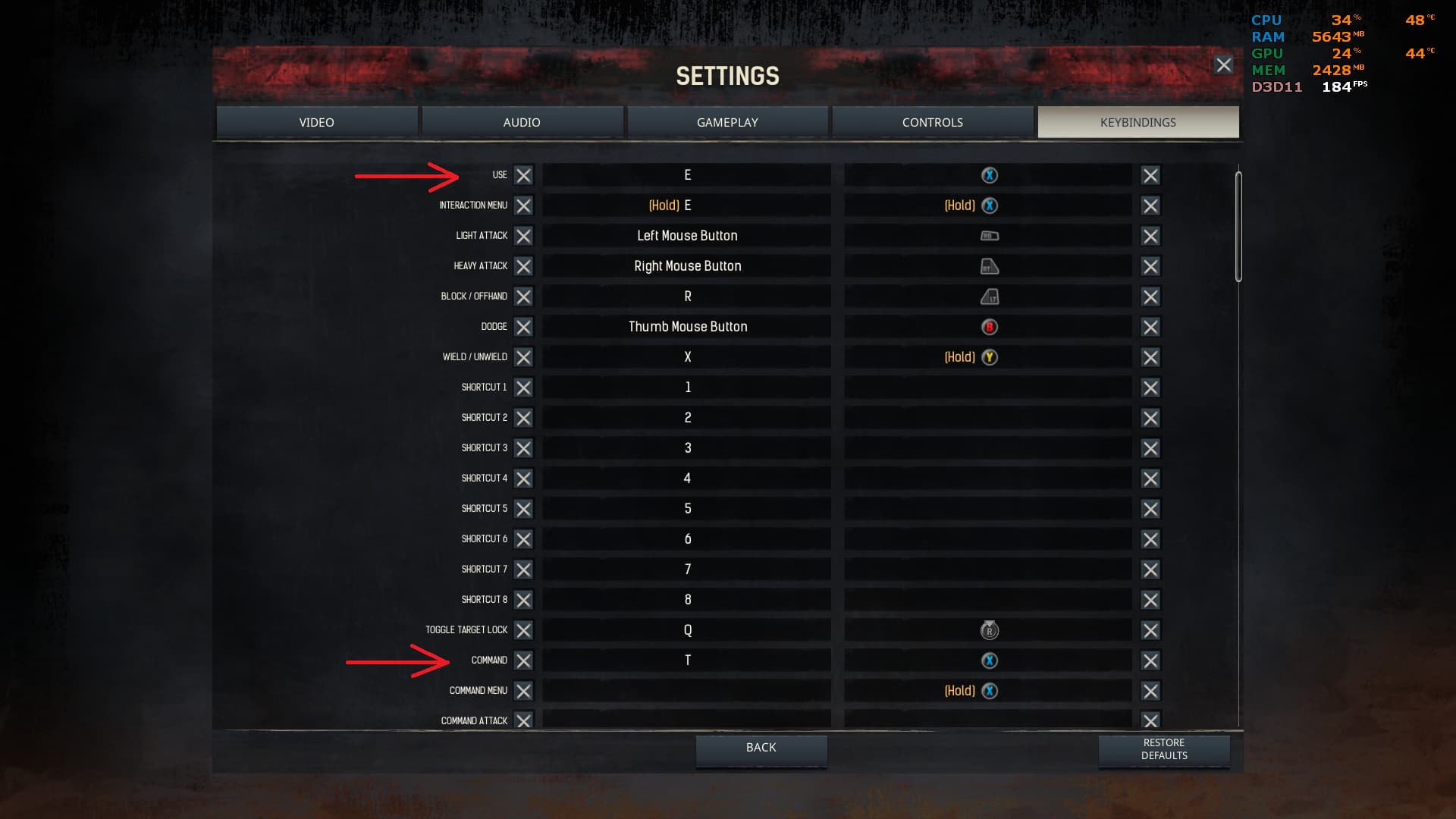This screenshot has height=819, width=1456.
Task: Rebind the Block / Offhand gamepad trigger field
Action: [988, 297]
